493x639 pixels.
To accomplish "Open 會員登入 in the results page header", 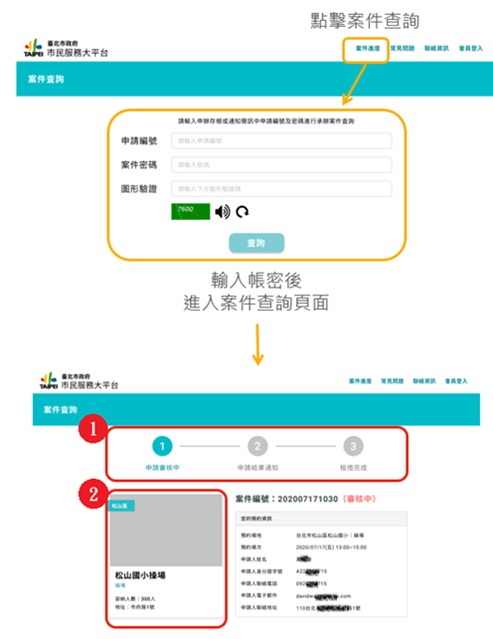I will 456,381.
